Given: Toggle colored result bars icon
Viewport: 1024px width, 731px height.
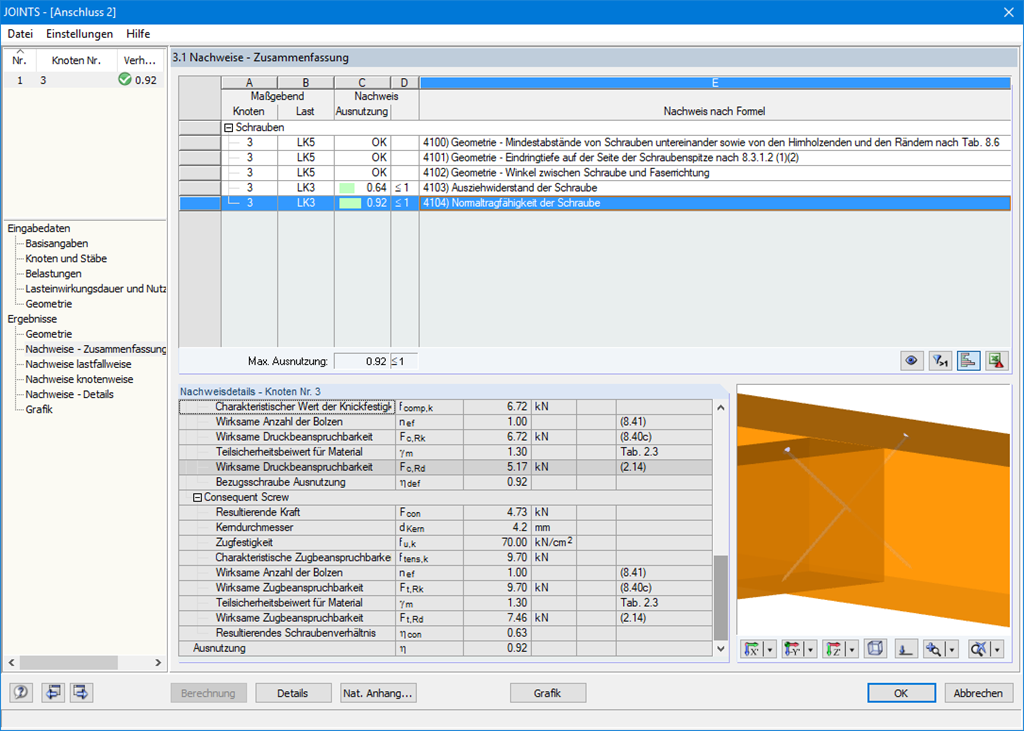Looking at the screenshot, I should tap(968, 361).
